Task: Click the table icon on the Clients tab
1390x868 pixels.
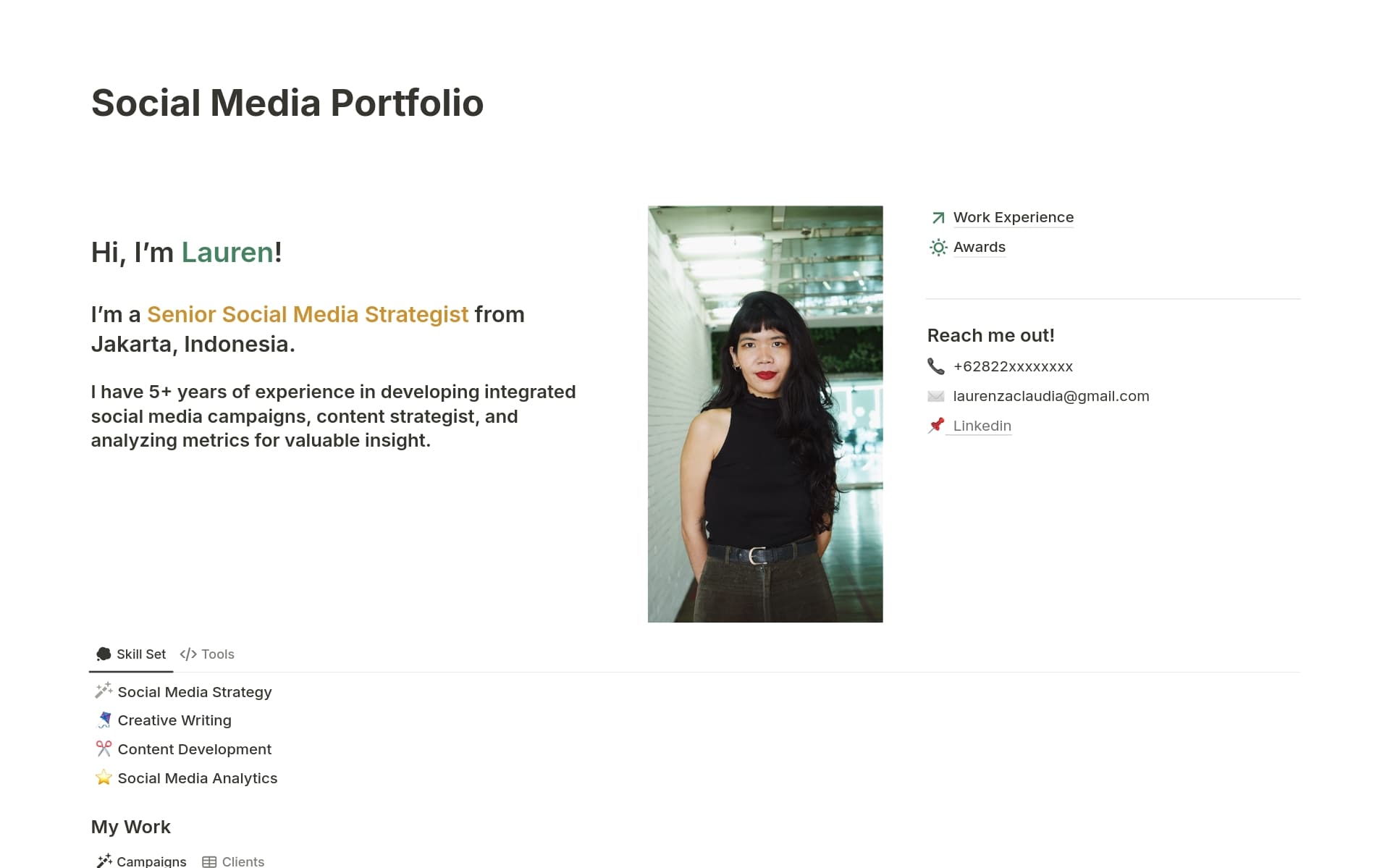Action: pyautogui.click(x=211, y=861)
